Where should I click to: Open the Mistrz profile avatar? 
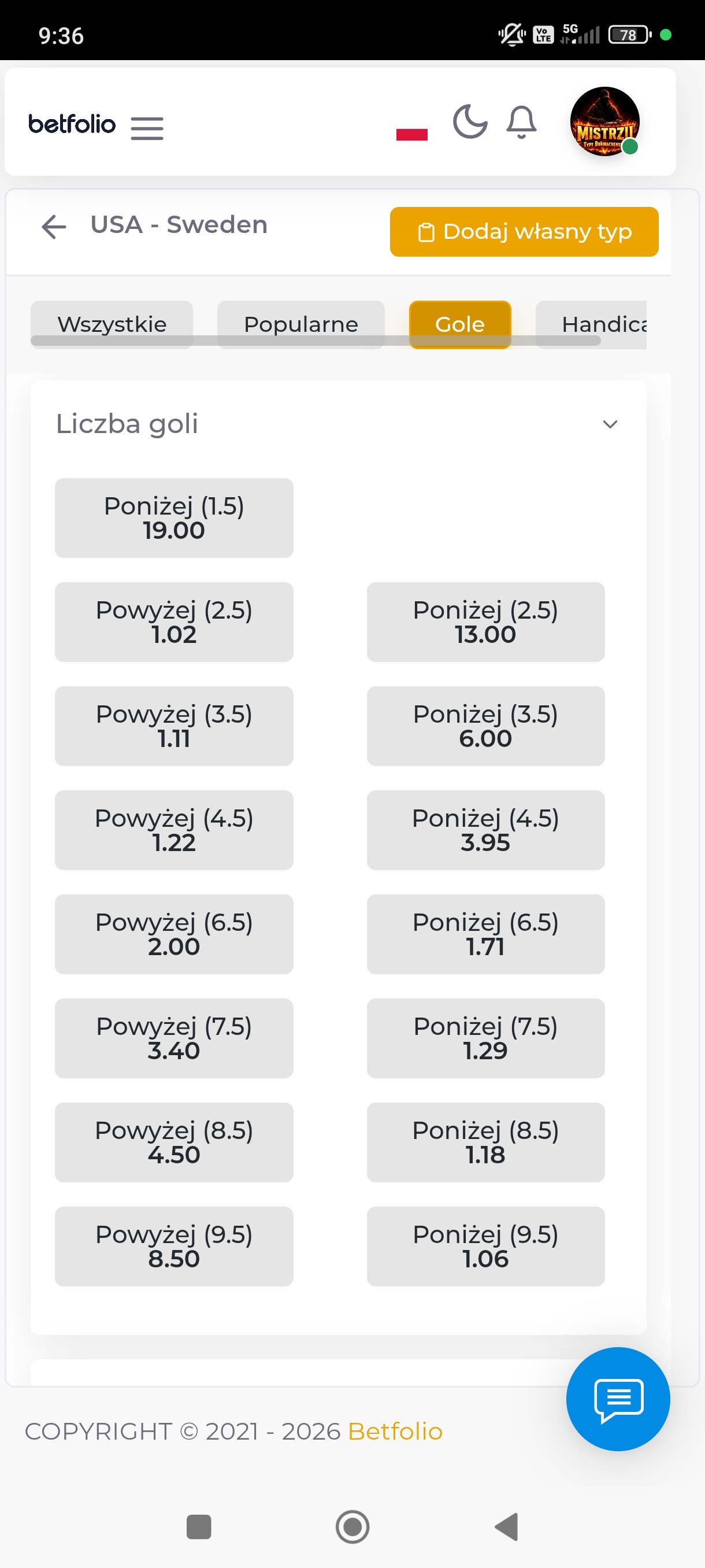(x=604, y=121)
